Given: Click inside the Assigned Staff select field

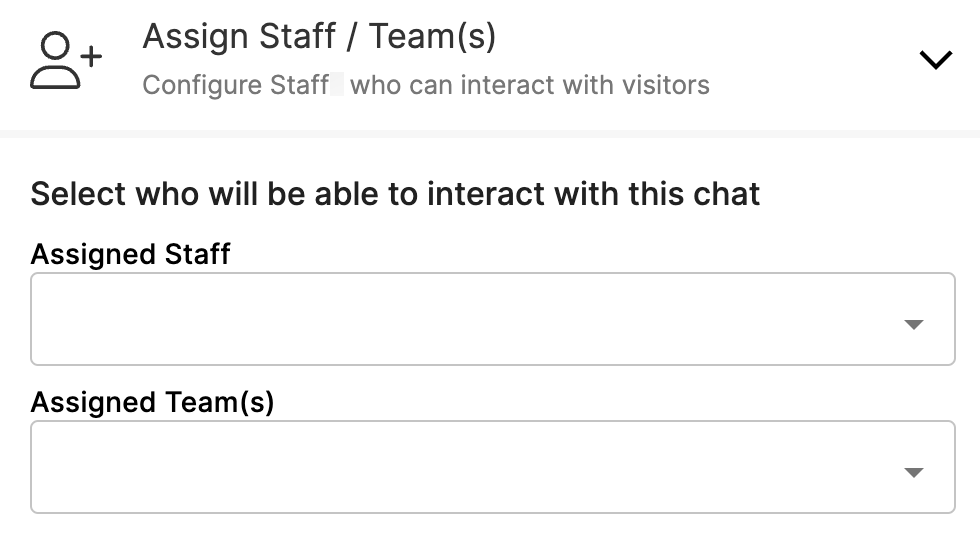Looking at the screenshot, I should coord(492,319).
